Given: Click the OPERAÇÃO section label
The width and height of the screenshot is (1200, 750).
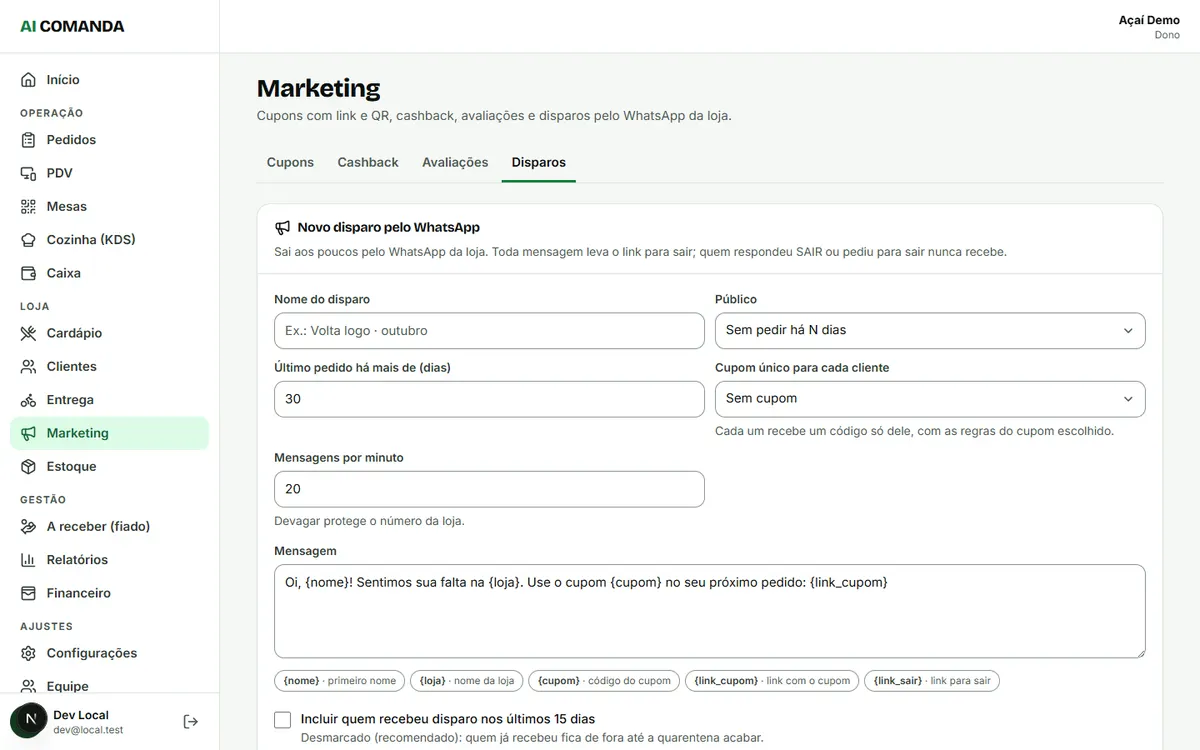Looking at the screenshot, I should [x=52, y=113].
